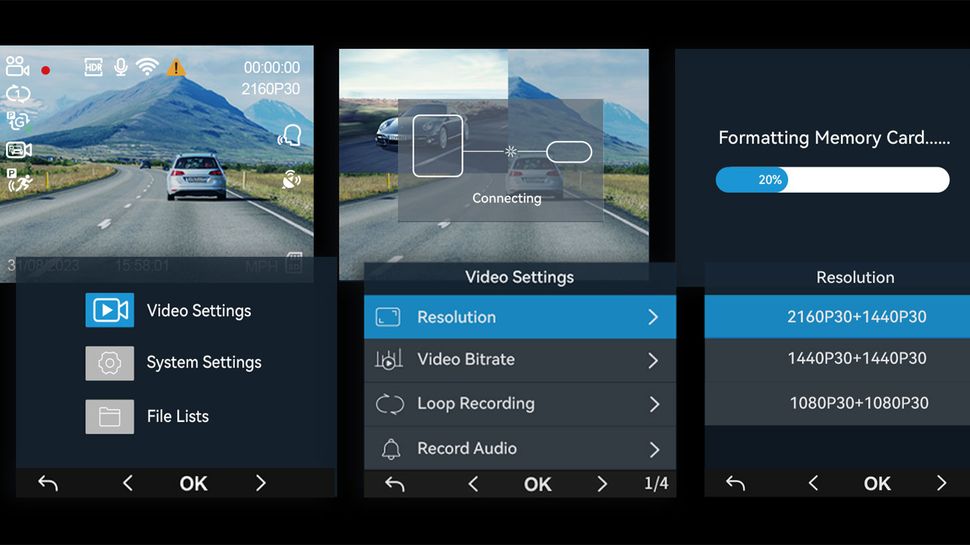Mute the microphone icon in status bar
Screen dimensions: 970x545
pos(121,67)
